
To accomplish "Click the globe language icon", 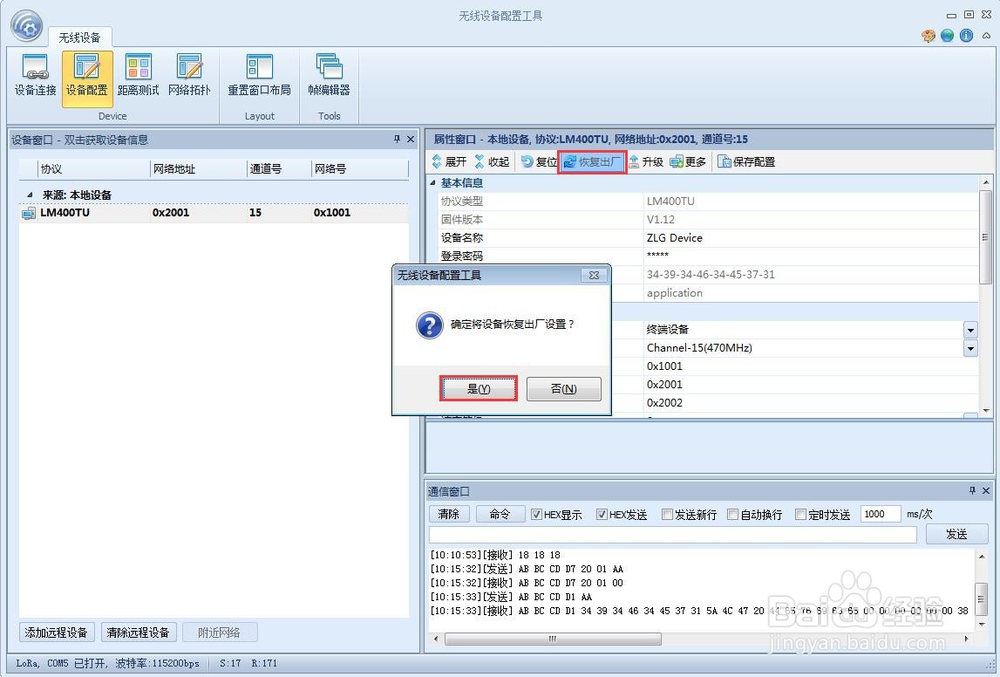I will (x=947, y=36).
